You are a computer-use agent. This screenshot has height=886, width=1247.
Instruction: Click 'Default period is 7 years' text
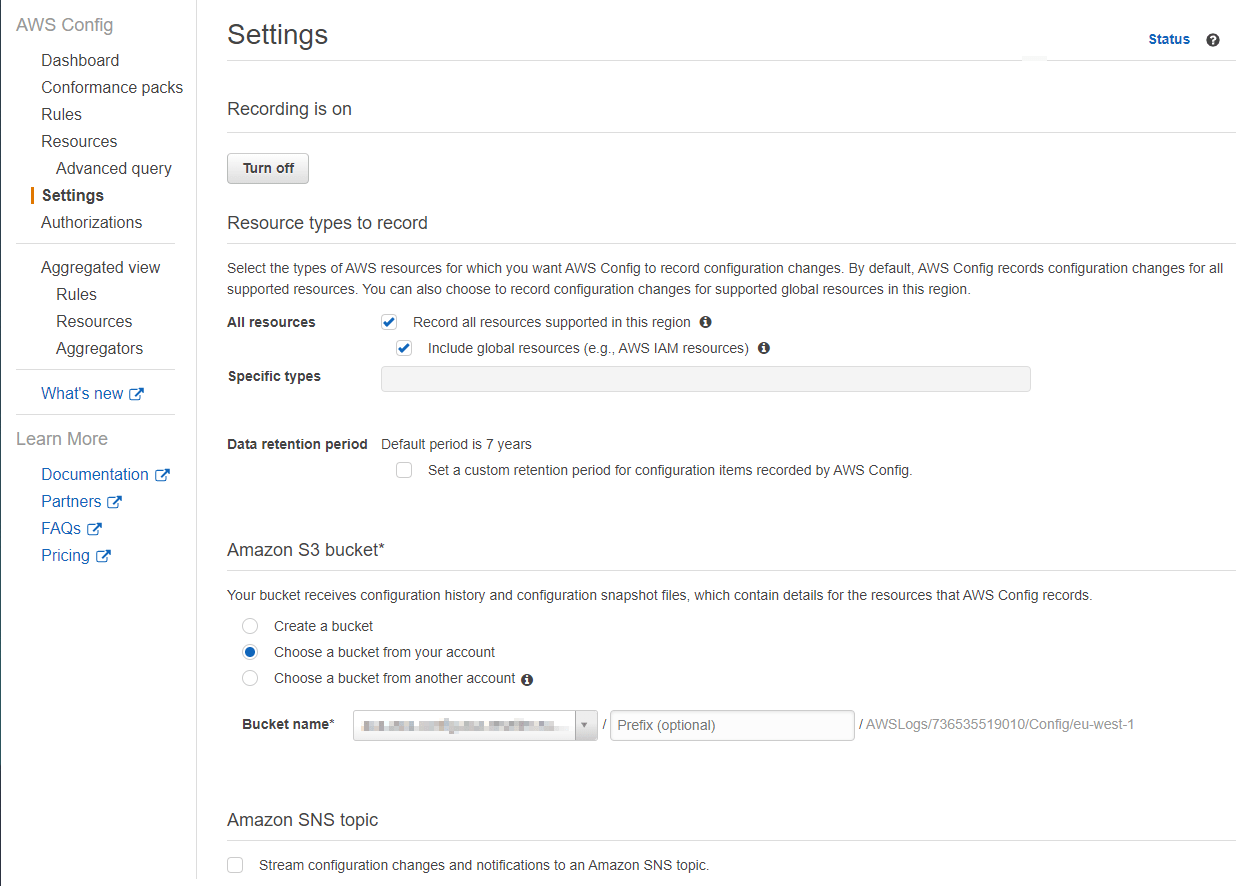click(x=456, y=444)
